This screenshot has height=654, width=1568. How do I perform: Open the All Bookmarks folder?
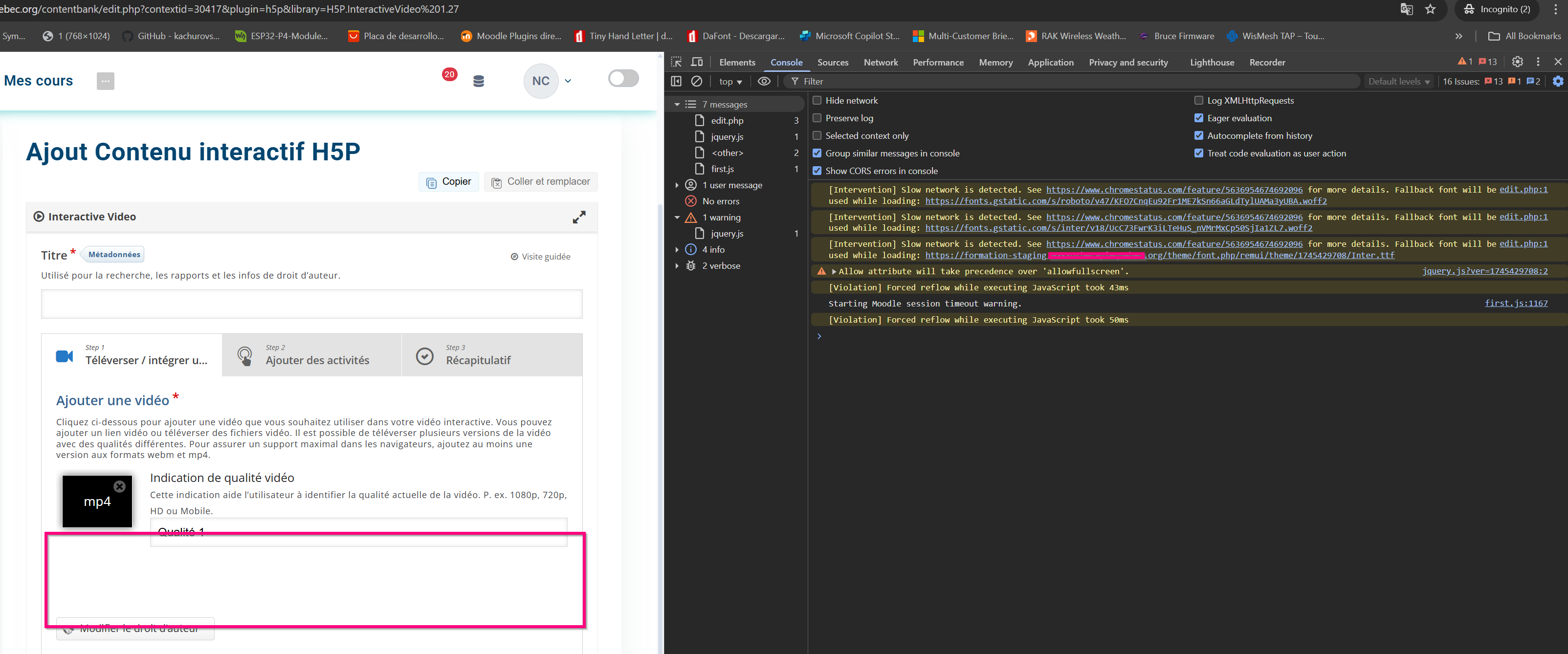click(1525, 36)
